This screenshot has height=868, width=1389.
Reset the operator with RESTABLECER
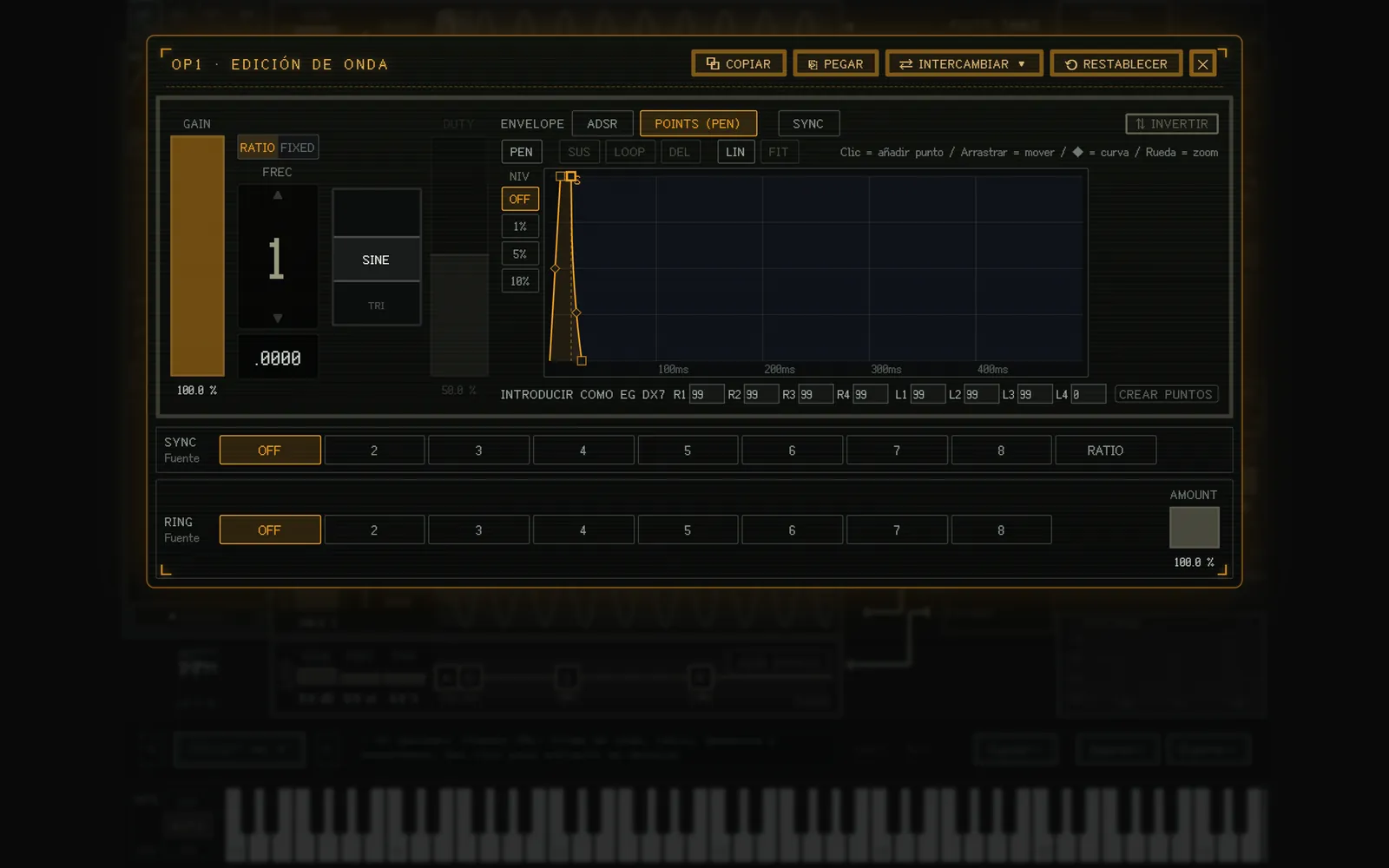pos(1116,63)
